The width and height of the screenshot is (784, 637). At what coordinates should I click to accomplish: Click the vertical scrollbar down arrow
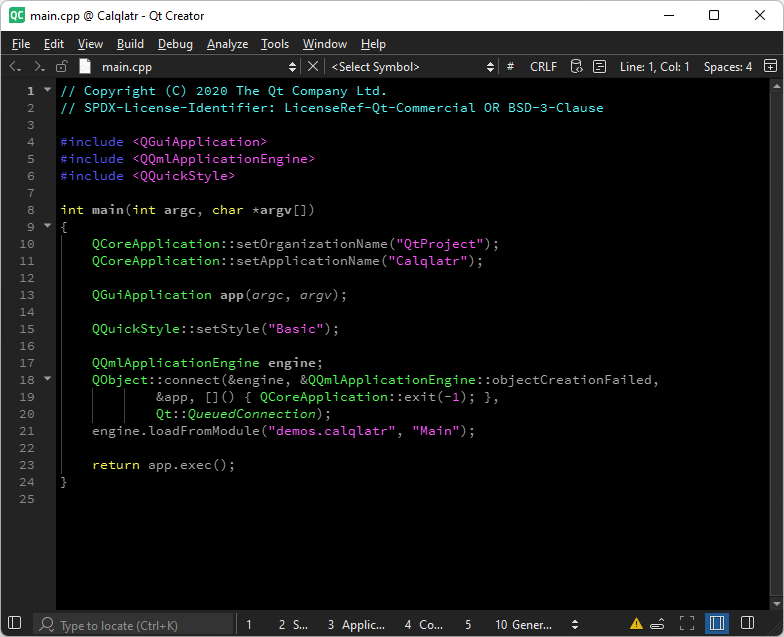776,604
